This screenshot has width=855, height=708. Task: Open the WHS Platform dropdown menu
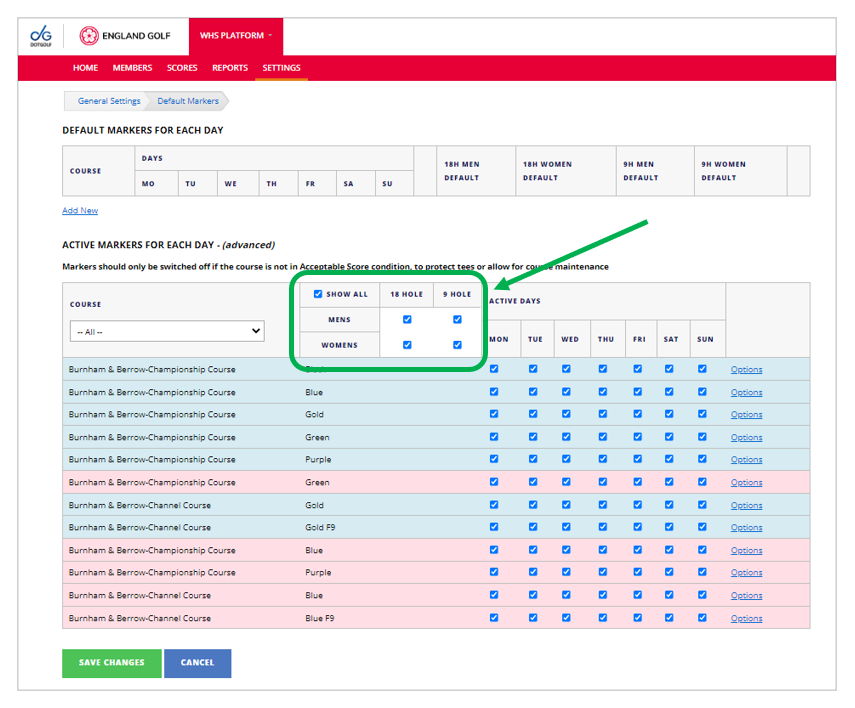pos(235,36)
